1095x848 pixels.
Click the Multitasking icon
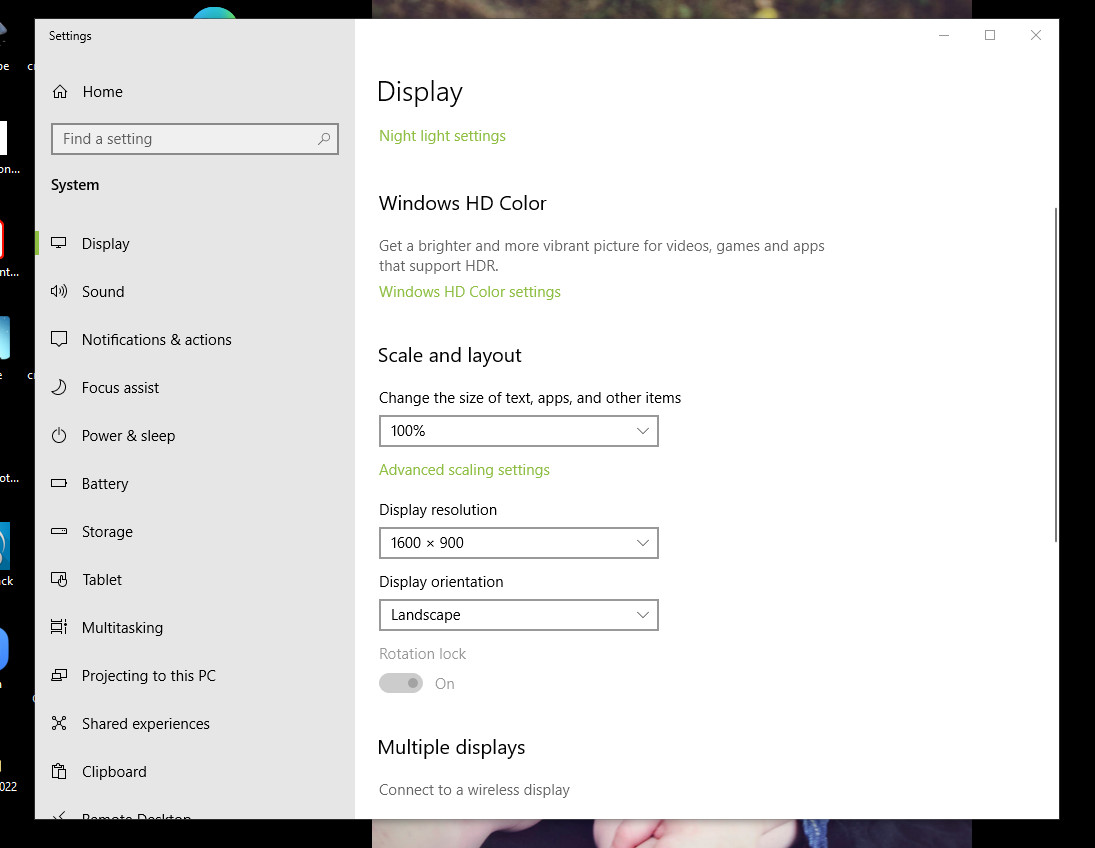60,628
